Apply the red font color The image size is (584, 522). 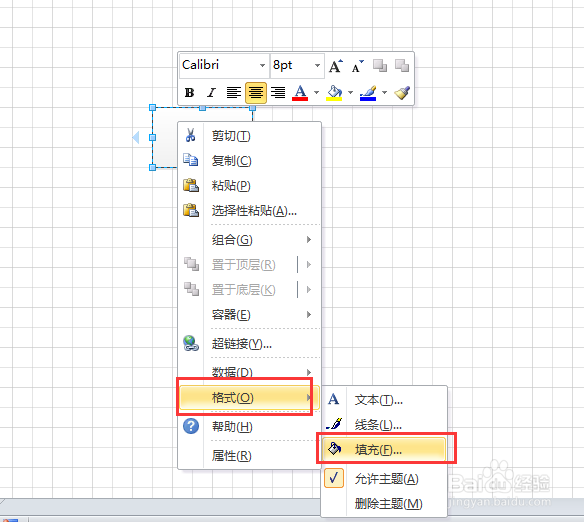pos(300,92)
